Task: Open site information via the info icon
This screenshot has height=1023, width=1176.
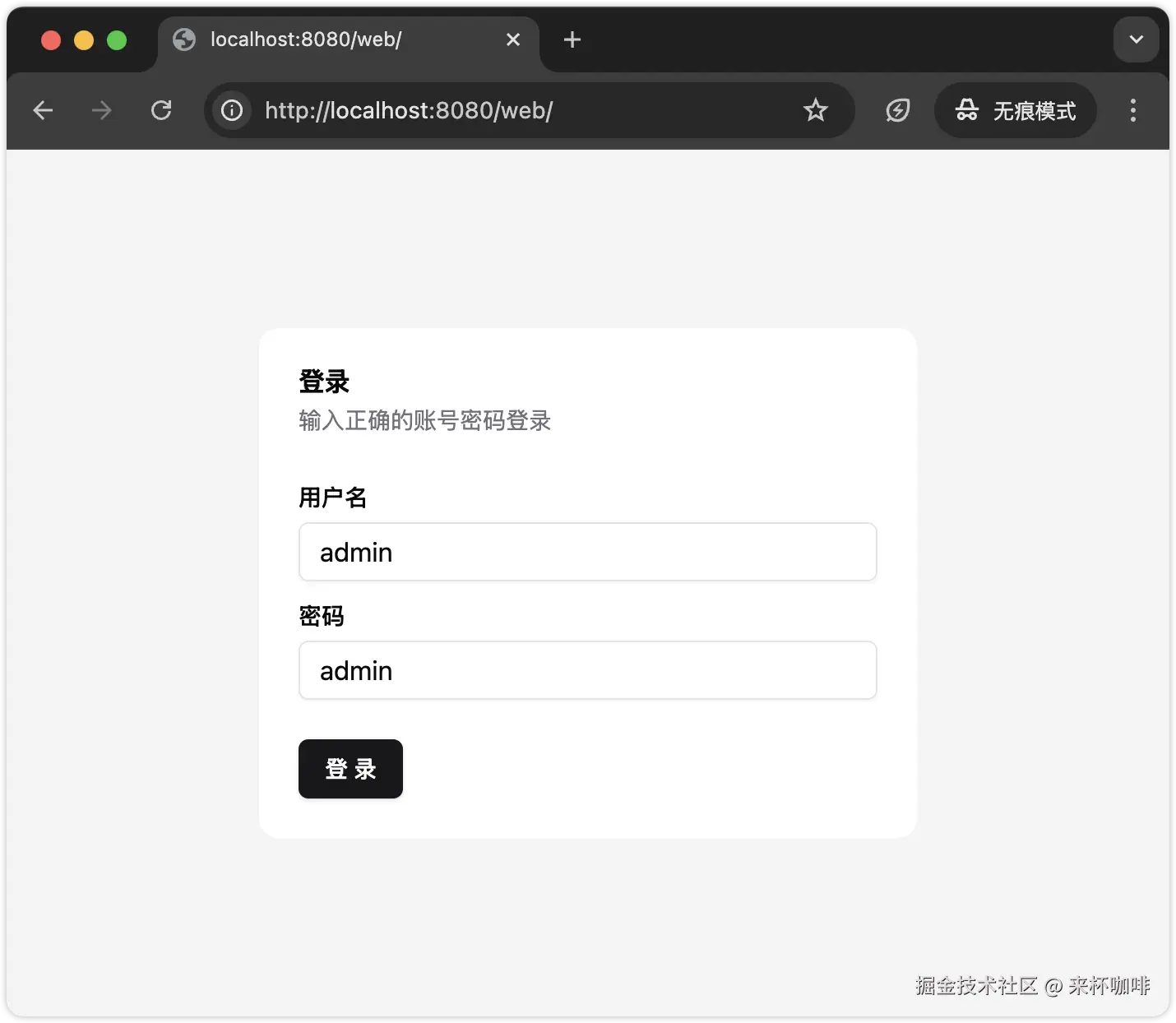Action: 231,110
